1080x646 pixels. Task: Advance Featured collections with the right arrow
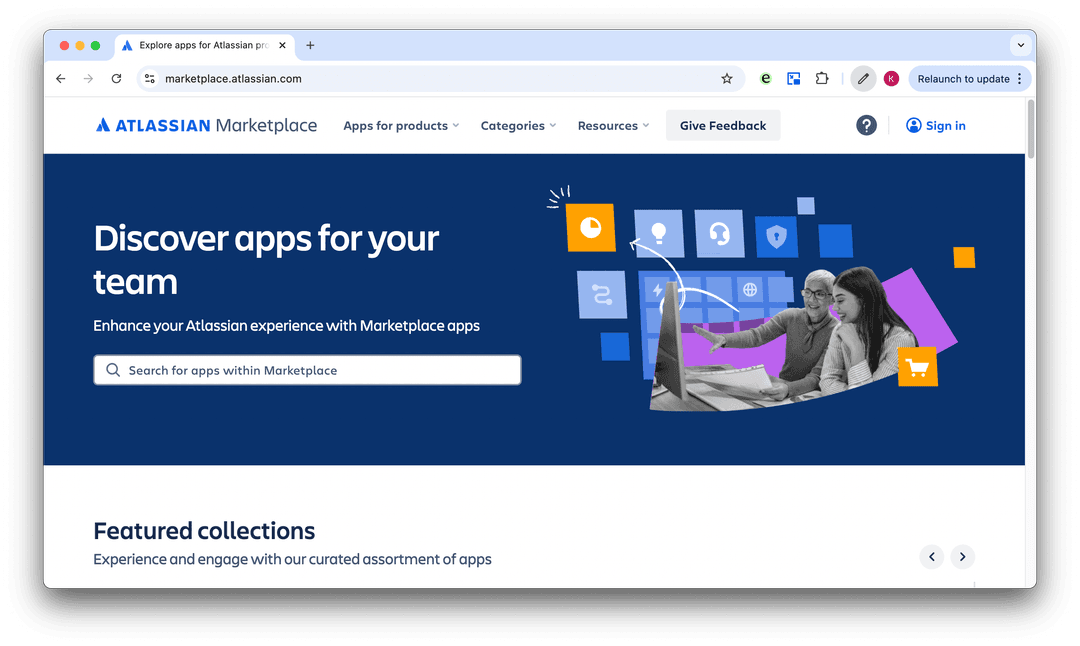coord(962,556)
